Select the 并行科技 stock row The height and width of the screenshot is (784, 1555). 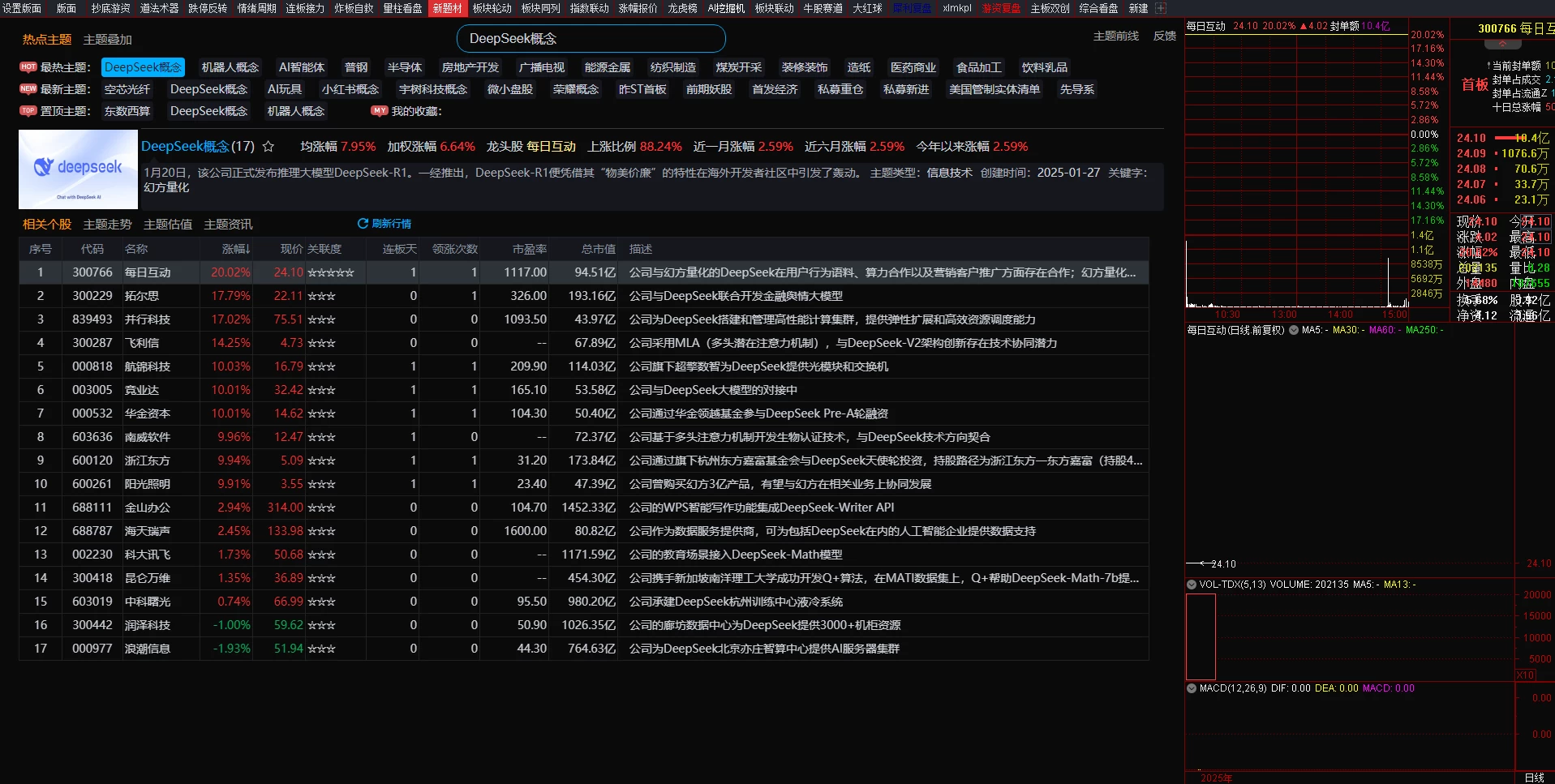coord(584,319)
